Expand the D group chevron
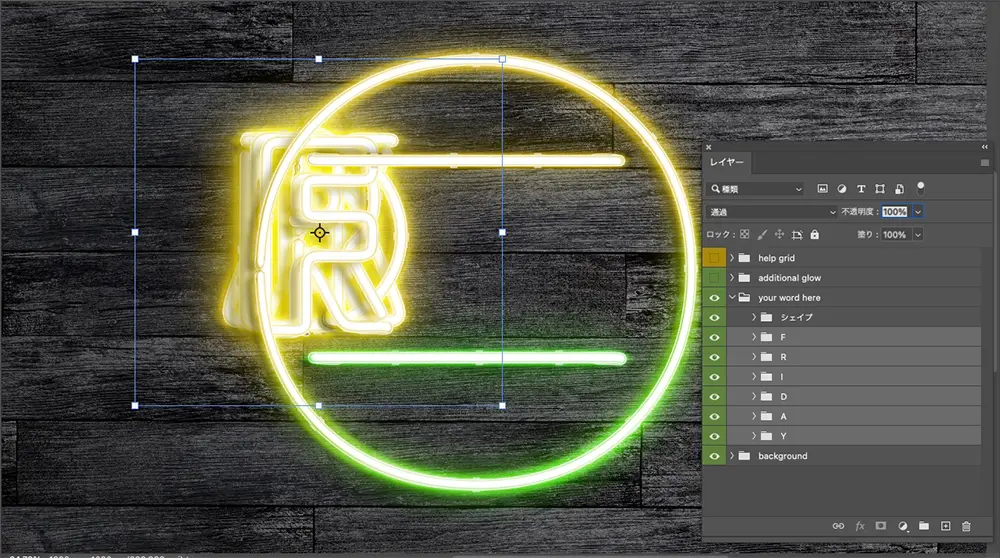 point(754,396)
